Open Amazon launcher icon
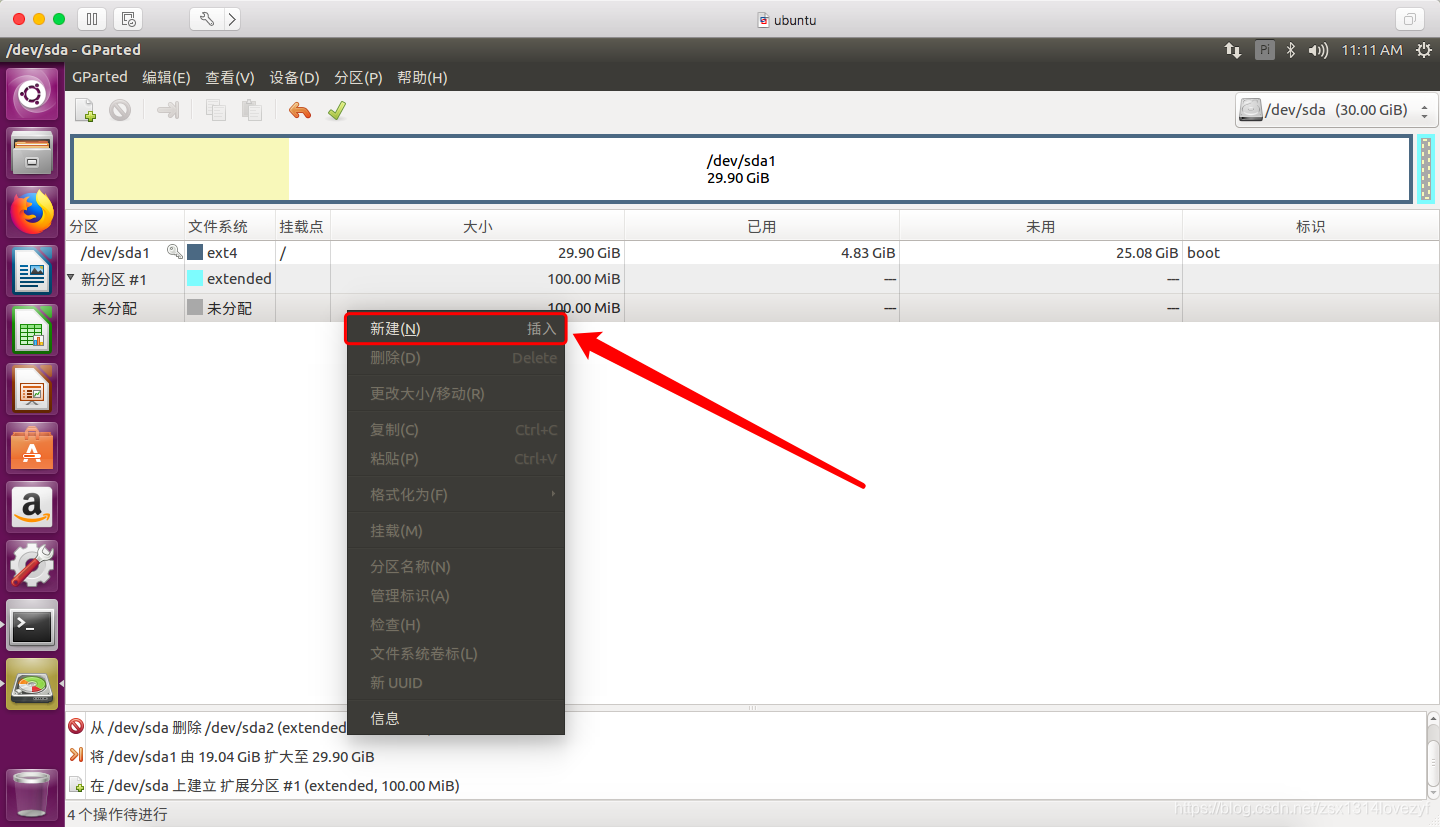1440x827 pixels. [32, 507]
